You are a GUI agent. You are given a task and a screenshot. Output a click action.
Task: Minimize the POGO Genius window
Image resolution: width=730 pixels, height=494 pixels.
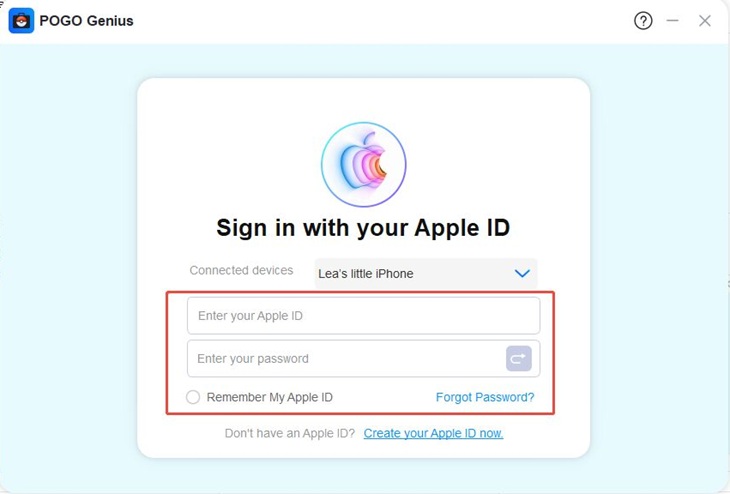click(673, 20)
